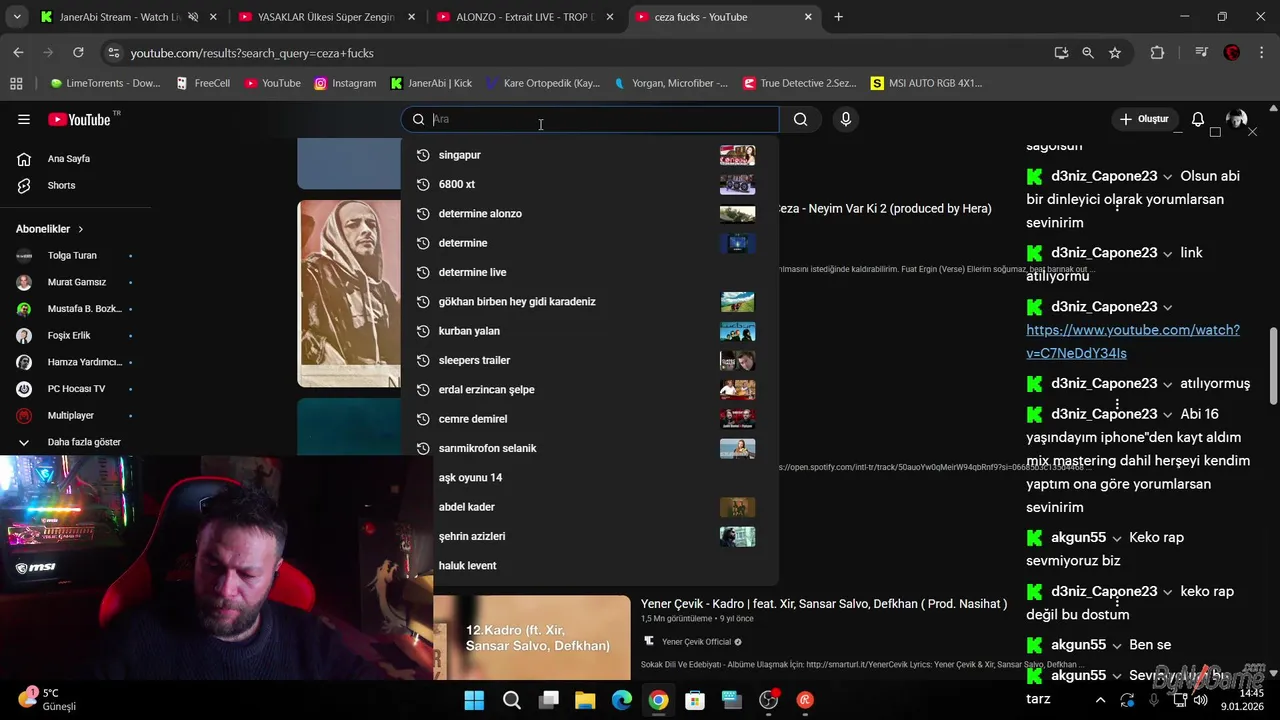
Task: Select '6800 xt' search suggestion
Action: 588,184
